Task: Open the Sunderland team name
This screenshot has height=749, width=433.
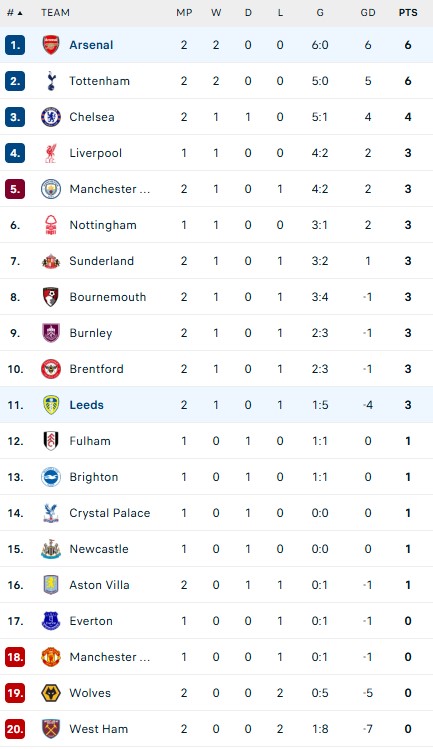Action: pyautogui.click(x=101, y=261)
